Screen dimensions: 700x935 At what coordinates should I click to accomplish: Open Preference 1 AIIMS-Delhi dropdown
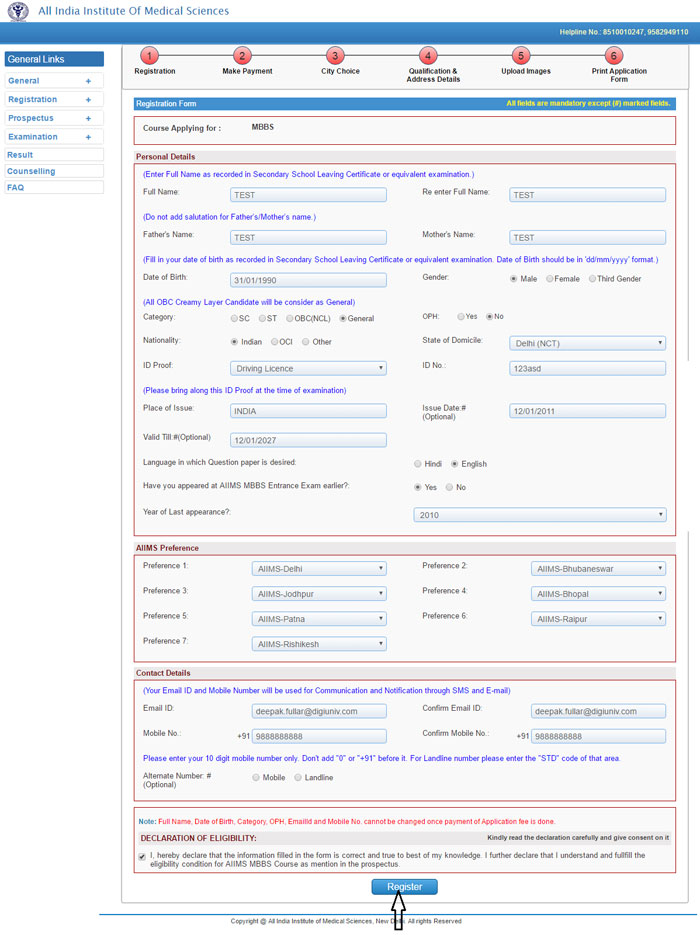click(x=319, y=568)
